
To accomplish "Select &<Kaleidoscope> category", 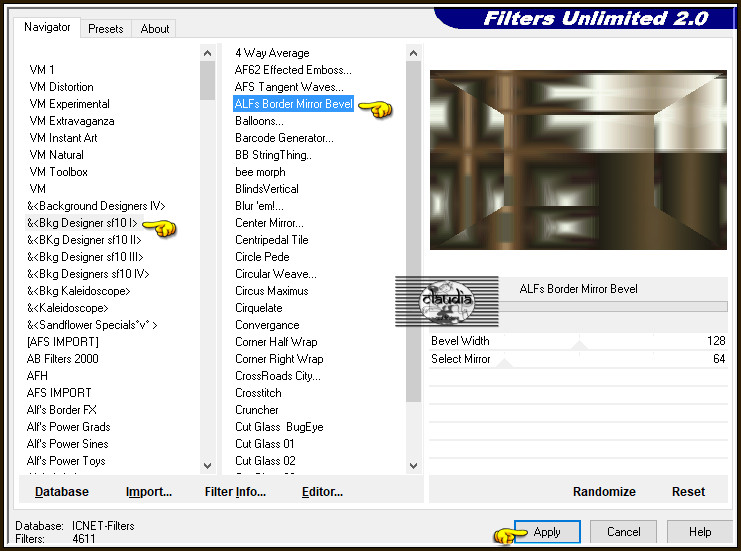I will tap(68, 308).
